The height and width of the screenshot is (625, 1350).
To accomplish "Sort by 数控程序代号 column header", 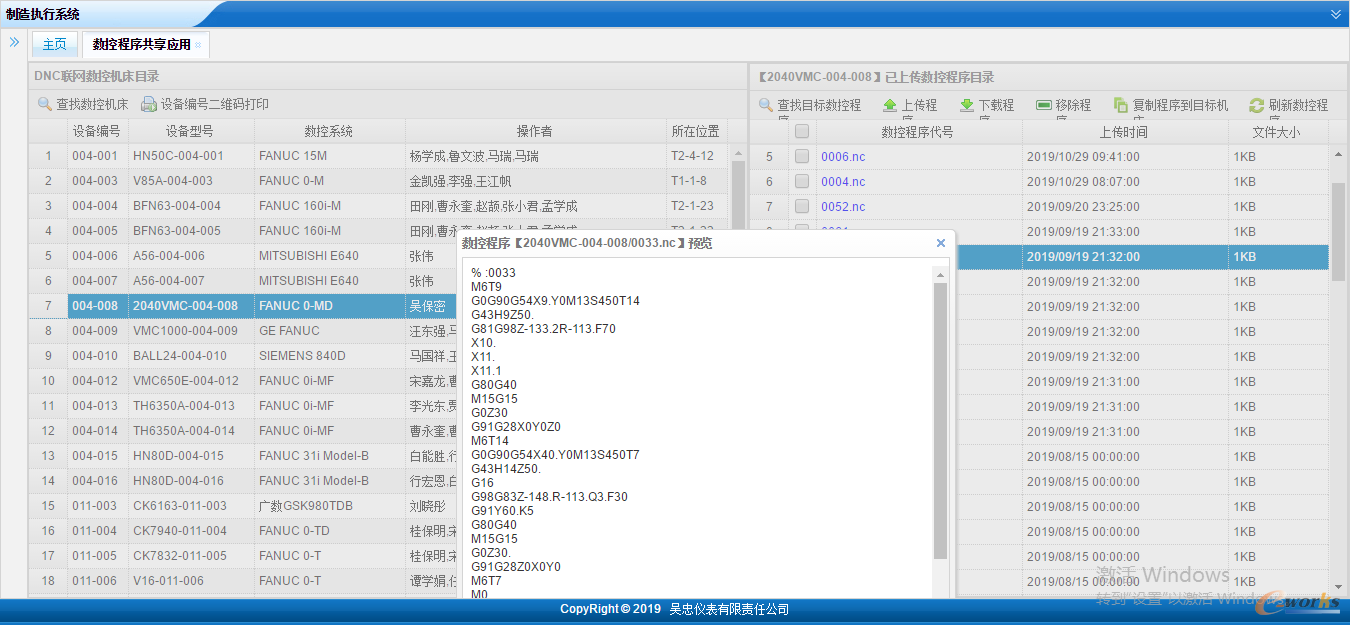I will point(918,131).
